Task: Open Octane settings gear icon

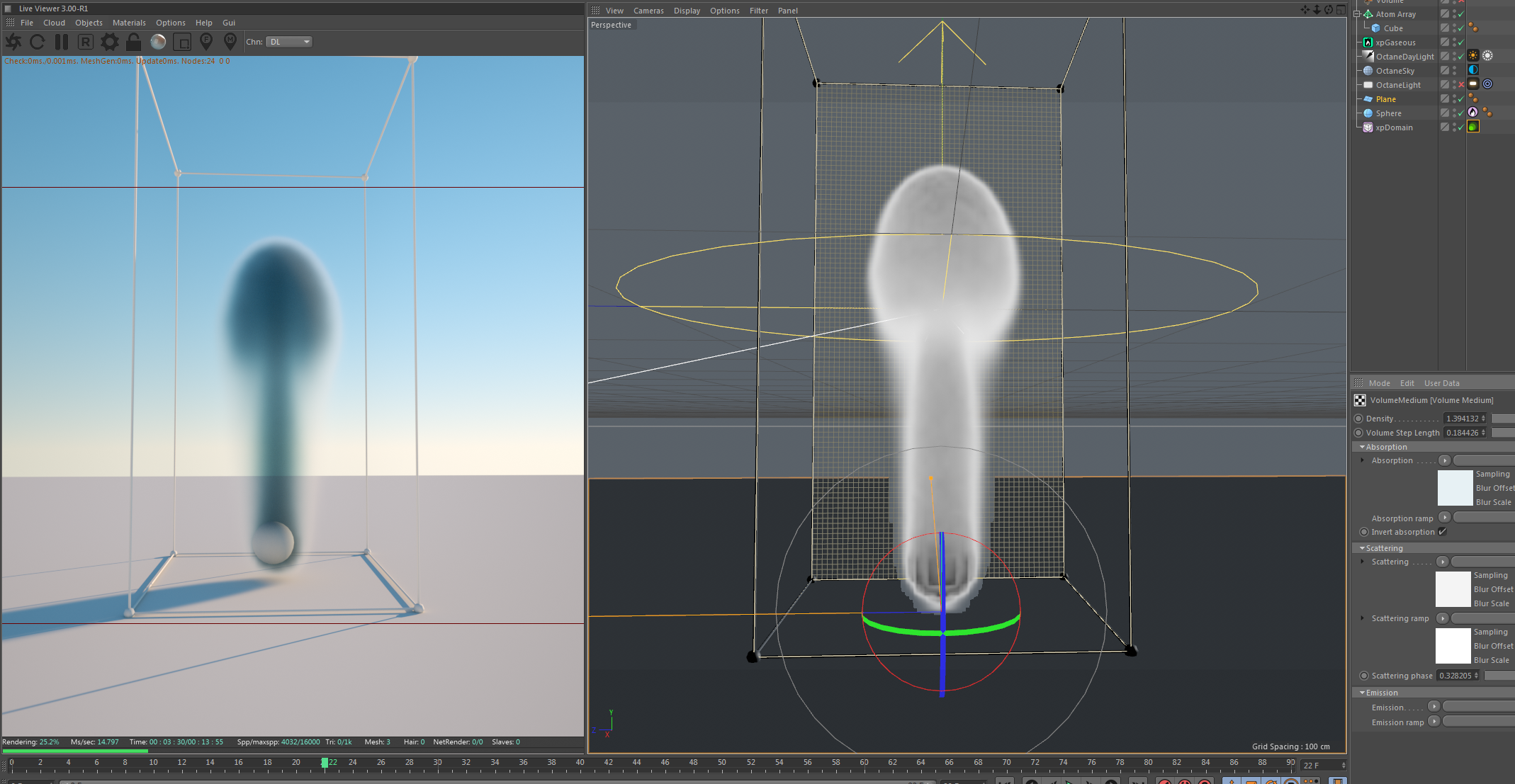Action: pyautogui.click(x=110, y=42)
